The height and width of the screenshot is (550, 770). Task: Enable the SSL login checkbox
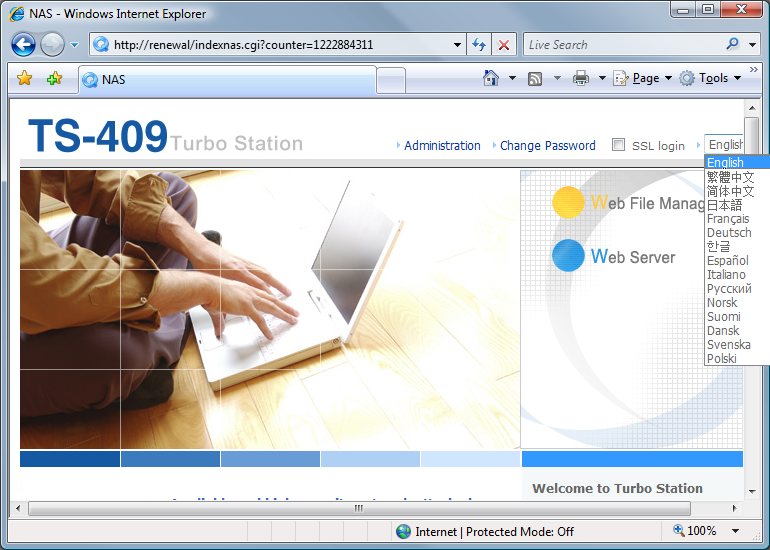(x=618, y=145)
